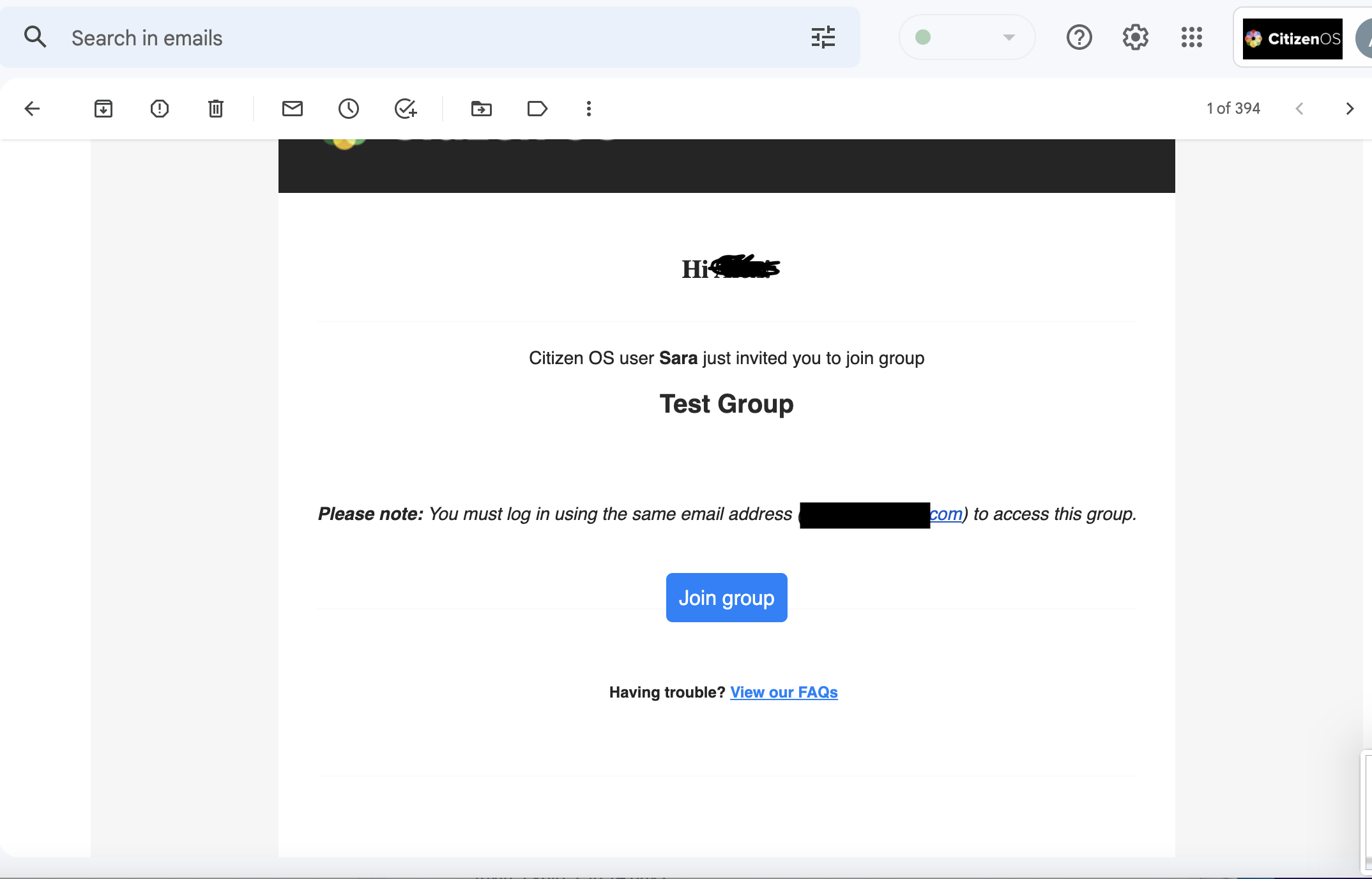Report this email as spam

tap(160, 109)
